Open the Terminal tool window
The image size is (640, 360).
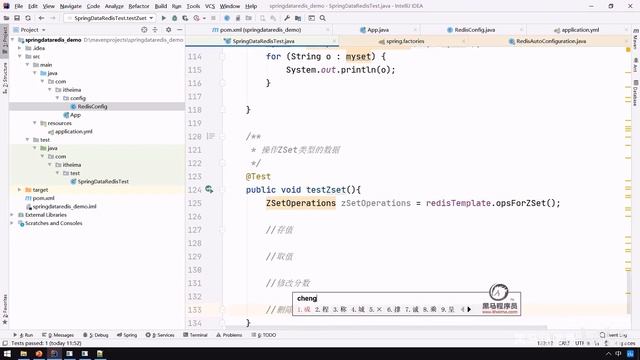point(196,335)
